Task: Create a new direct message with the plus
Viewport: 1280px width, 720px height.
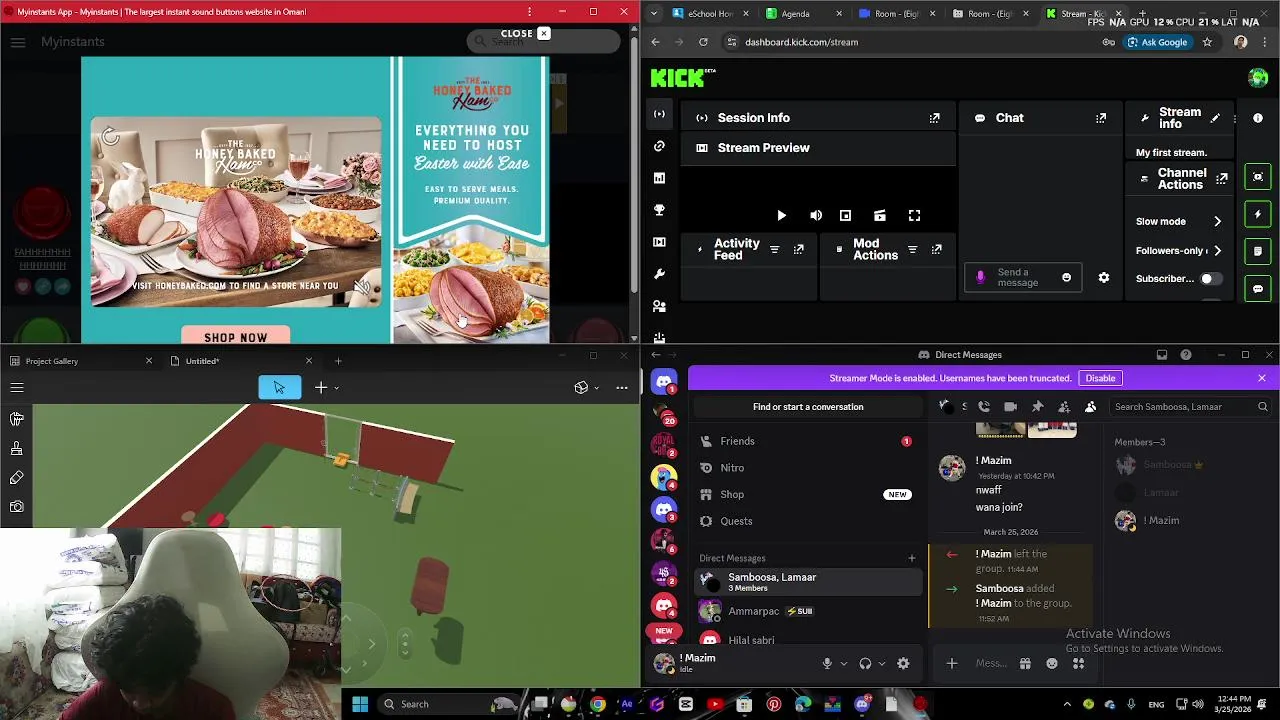Action: click(x=911, y=558)
